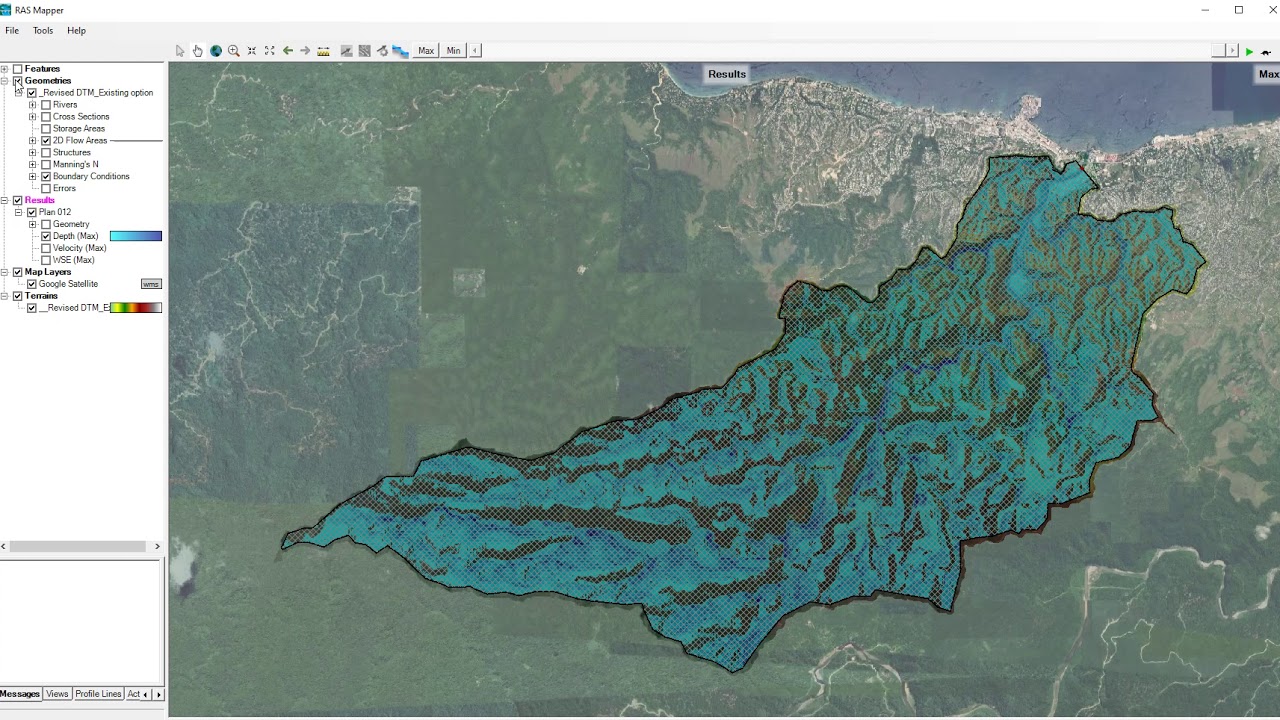Click the globe zoom-to-full-extent icon
The height and width of the screenshot is (720, 1280).
[215, 51]
